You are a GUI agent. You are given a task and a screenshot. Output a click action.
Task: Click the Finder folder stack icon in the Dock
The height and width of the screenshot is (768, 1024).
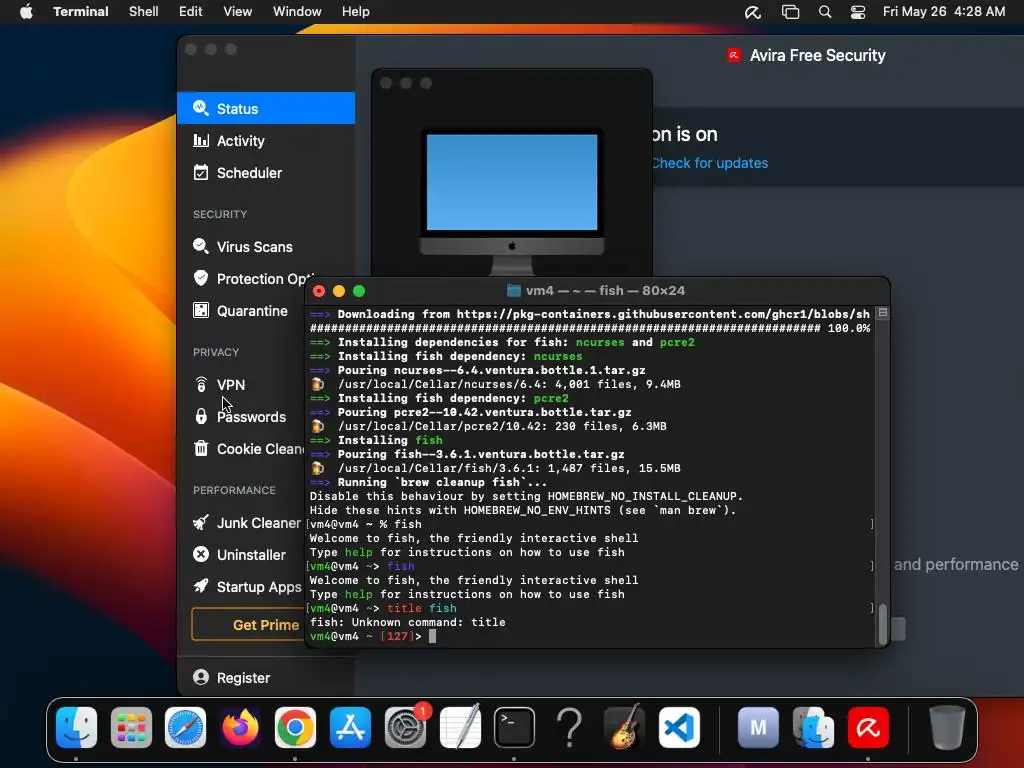(813, 727)
